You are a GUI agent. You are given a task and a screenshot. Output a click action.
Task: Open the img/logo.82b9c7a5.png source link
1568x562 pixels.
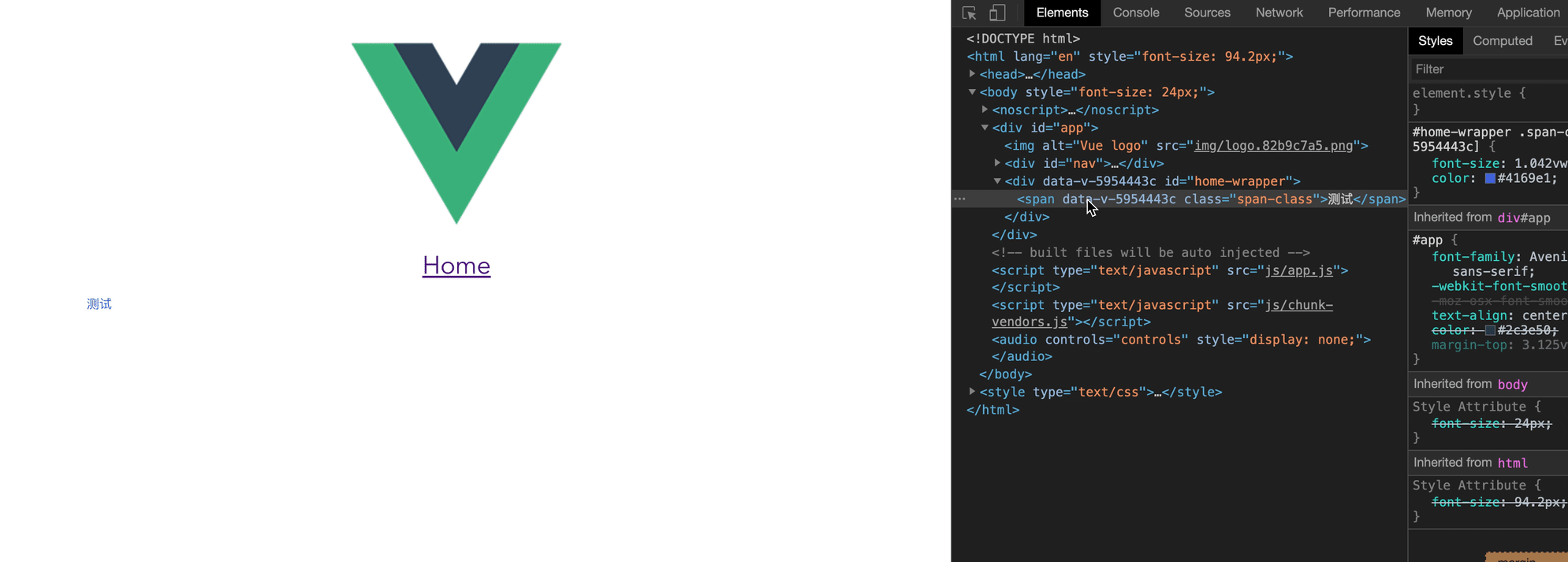pyautogui.click(x=1273, y=146)
